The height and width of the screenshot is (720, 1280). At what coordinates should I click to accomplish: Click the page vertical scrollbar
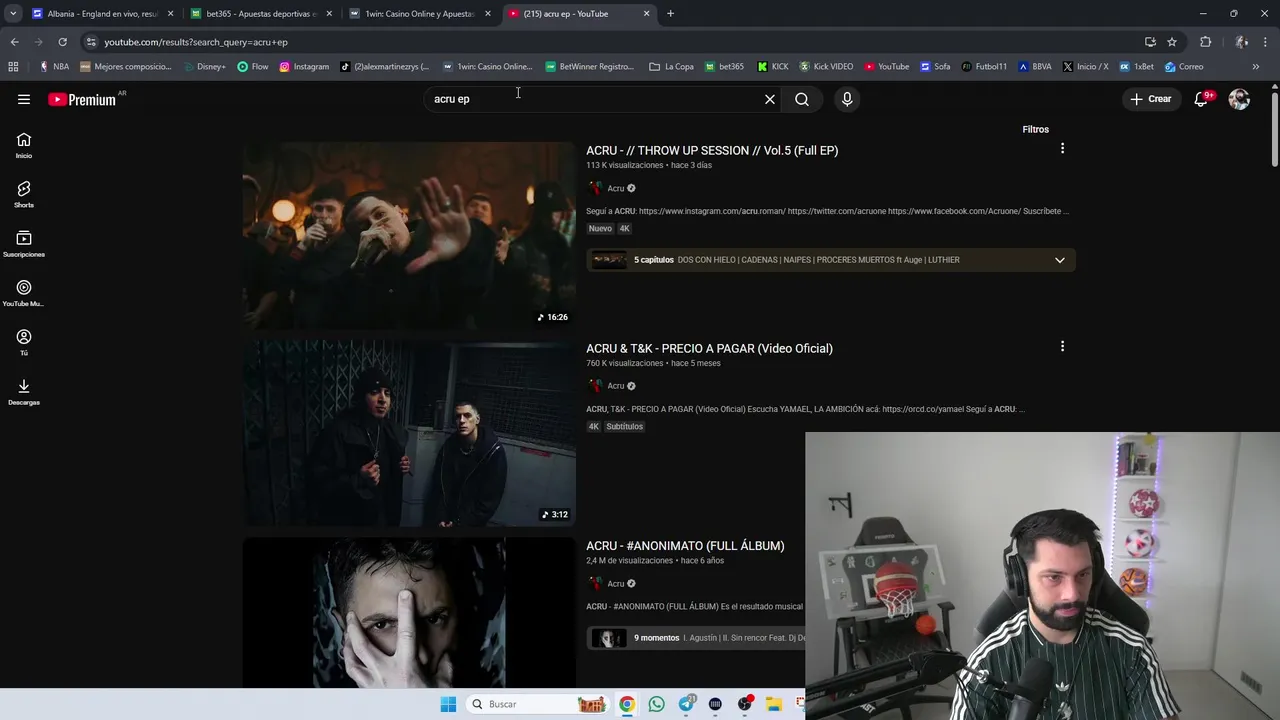pos(1275,130)
